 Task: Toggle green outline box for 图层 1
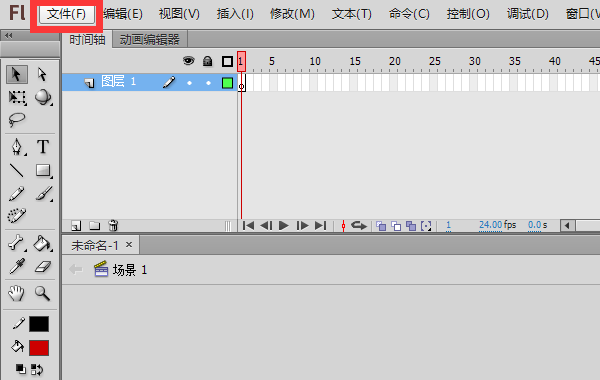(x=227, y=83)
